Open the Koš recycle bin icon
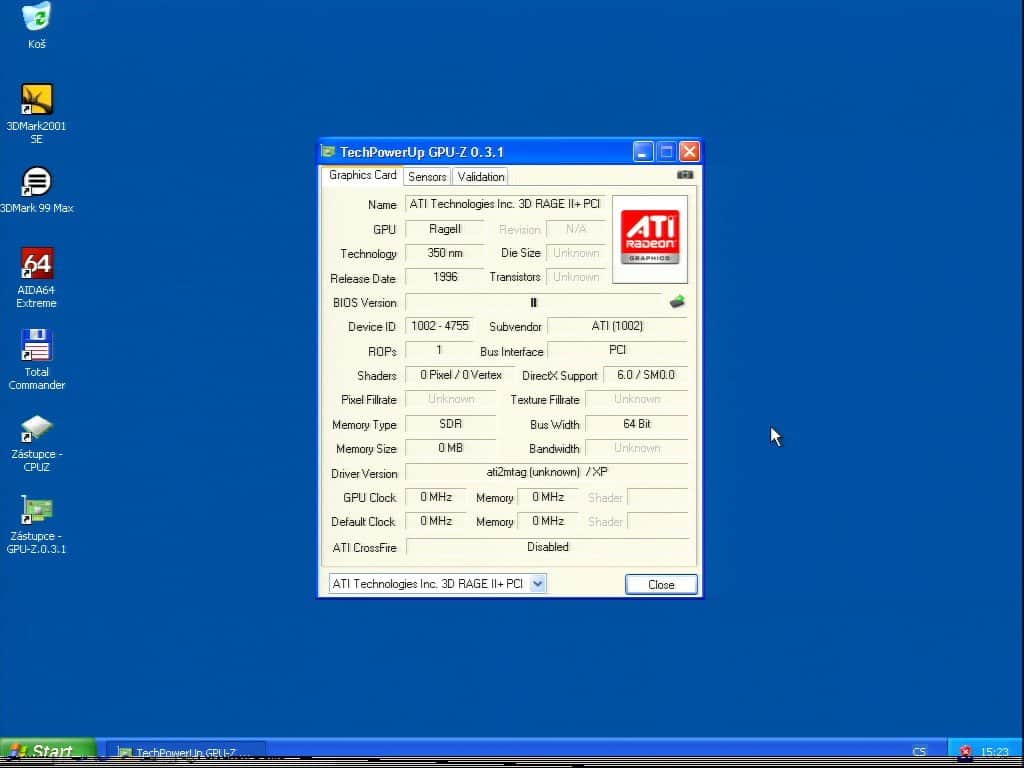This screenshot has height=768, width=1024. tap(37, 18)
